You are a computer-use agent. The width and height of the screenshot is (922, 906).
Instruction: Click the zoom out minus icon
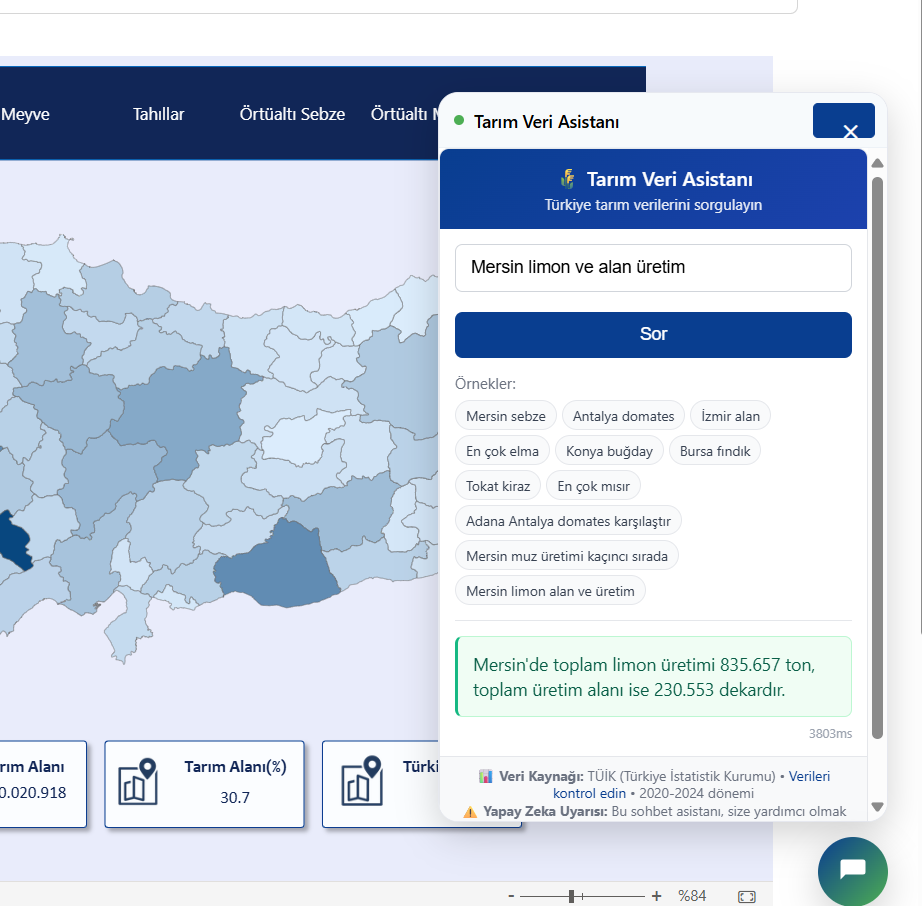click(511, 896)
